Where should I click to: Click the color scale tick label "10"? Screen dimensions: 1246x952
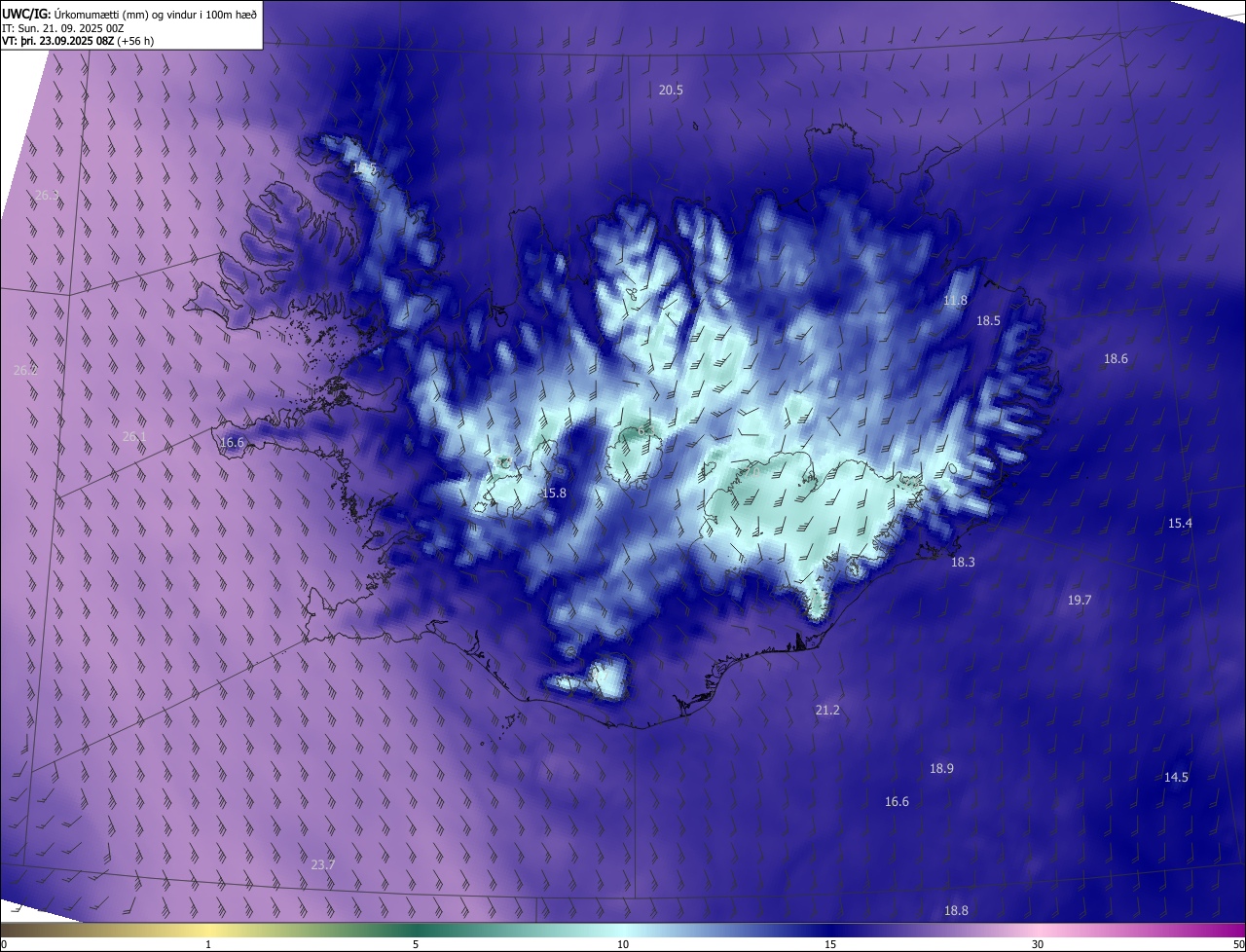click(x=623, y=945)
